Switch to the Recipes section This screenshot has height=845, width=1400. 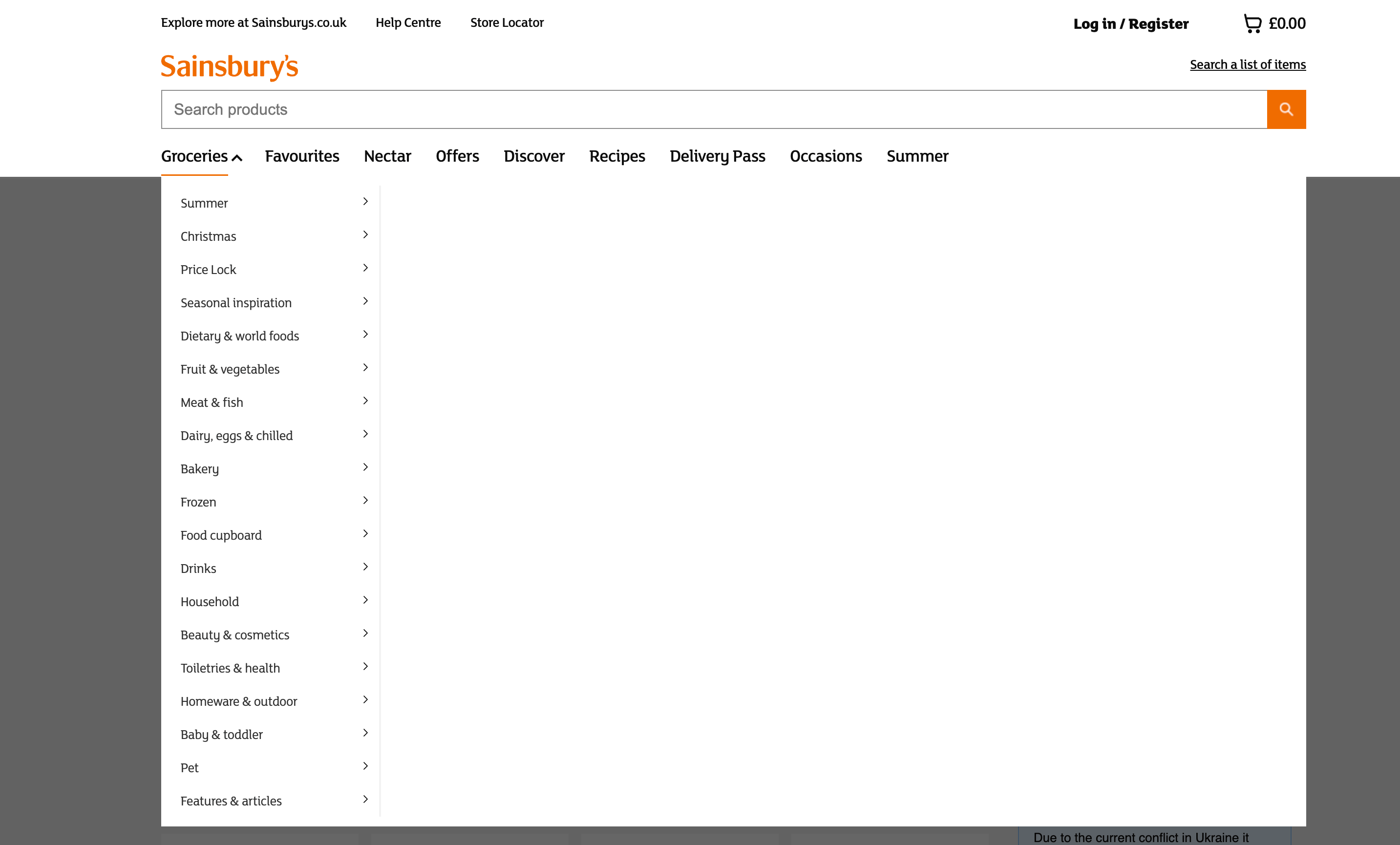click(x=617, y=156)
